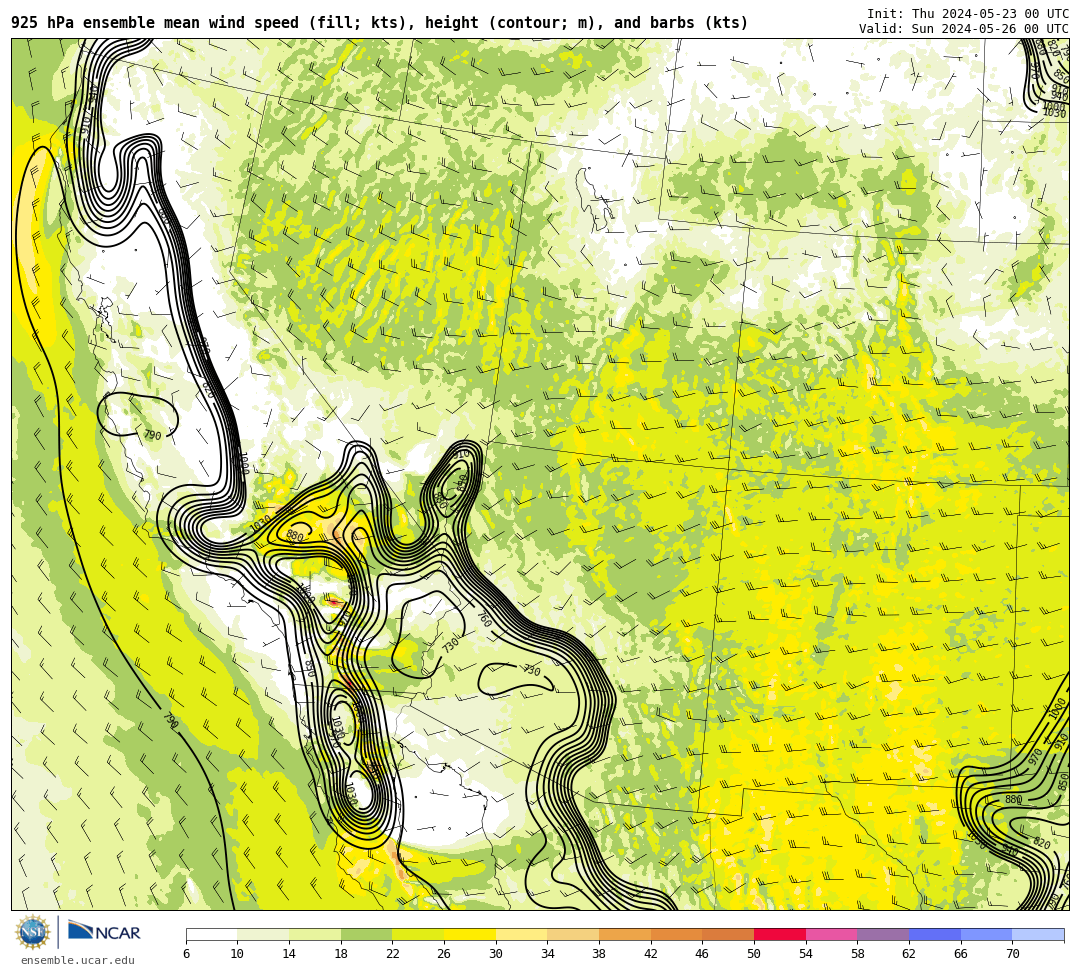The image size is (1080, 973).
Task: Pick the 42–46 kts orange swatch
Action: point(676,934)
